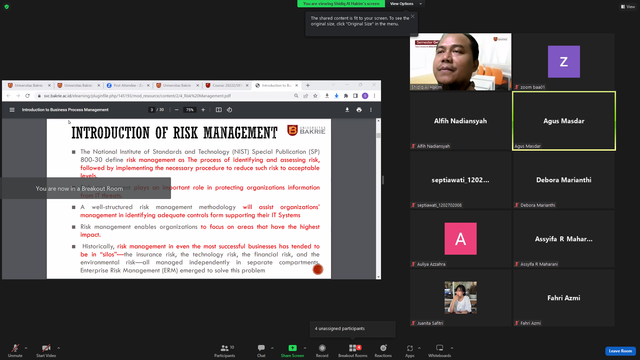Switch to Introduction to Business tab
The width and height of the screenshot is (640, 360).
(x=276, y=86)
